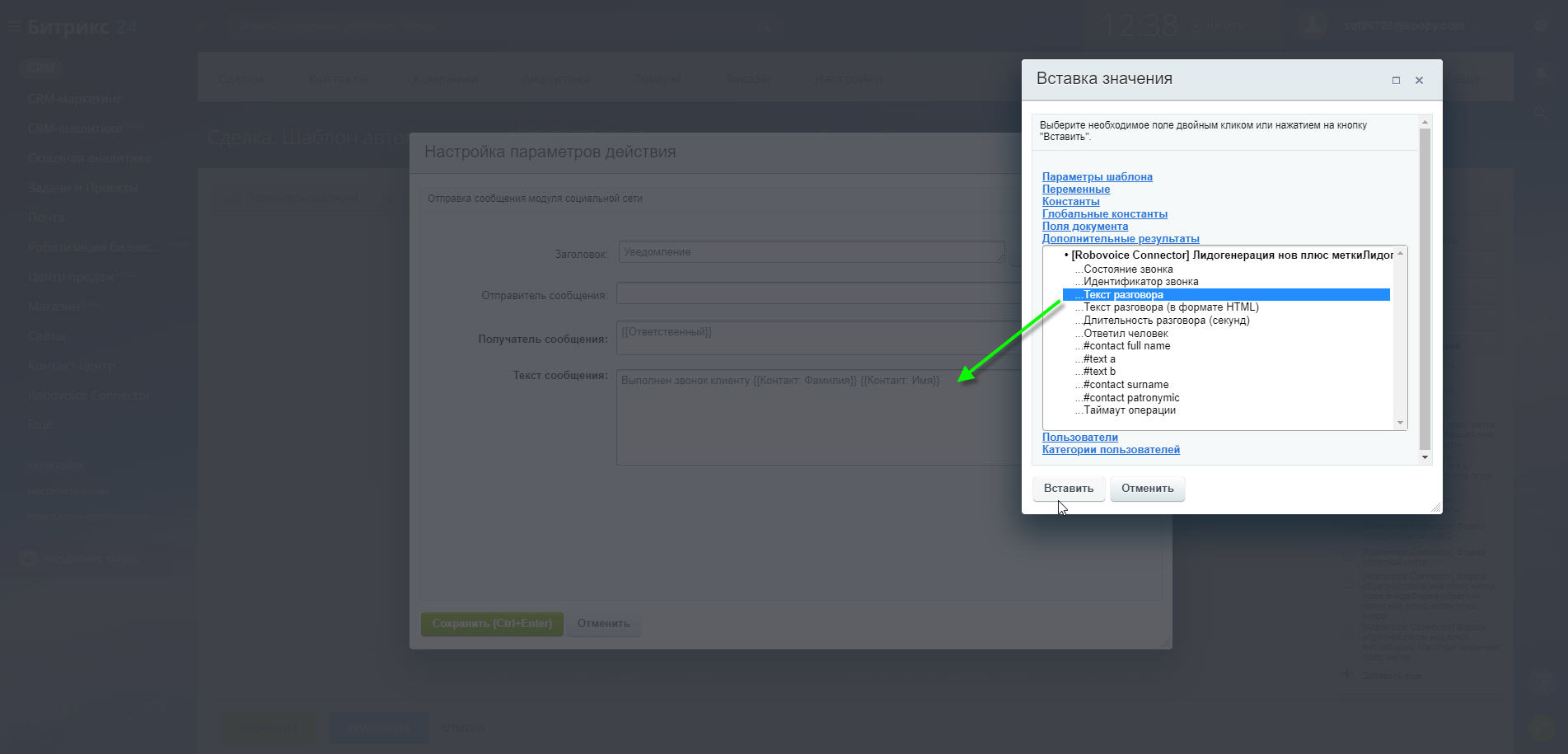Screen dimensions: 1568x754
Task: Focus the Заголовок field in action settings dialog
Action: tap(811, 252)
